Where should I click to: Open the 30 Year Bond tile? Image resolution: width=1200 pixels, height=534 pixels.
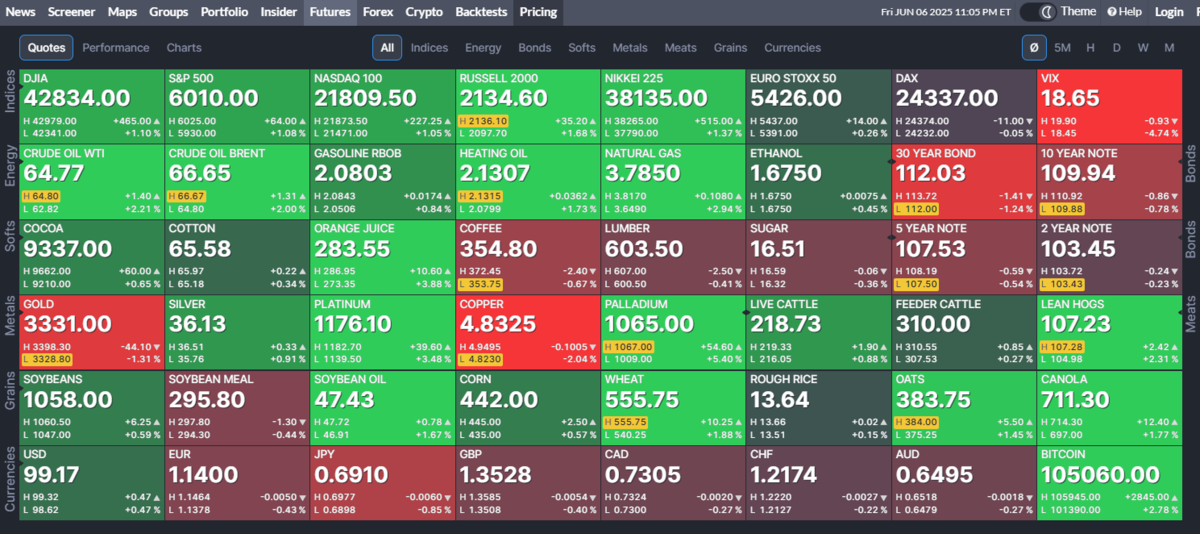click(963, 182)
